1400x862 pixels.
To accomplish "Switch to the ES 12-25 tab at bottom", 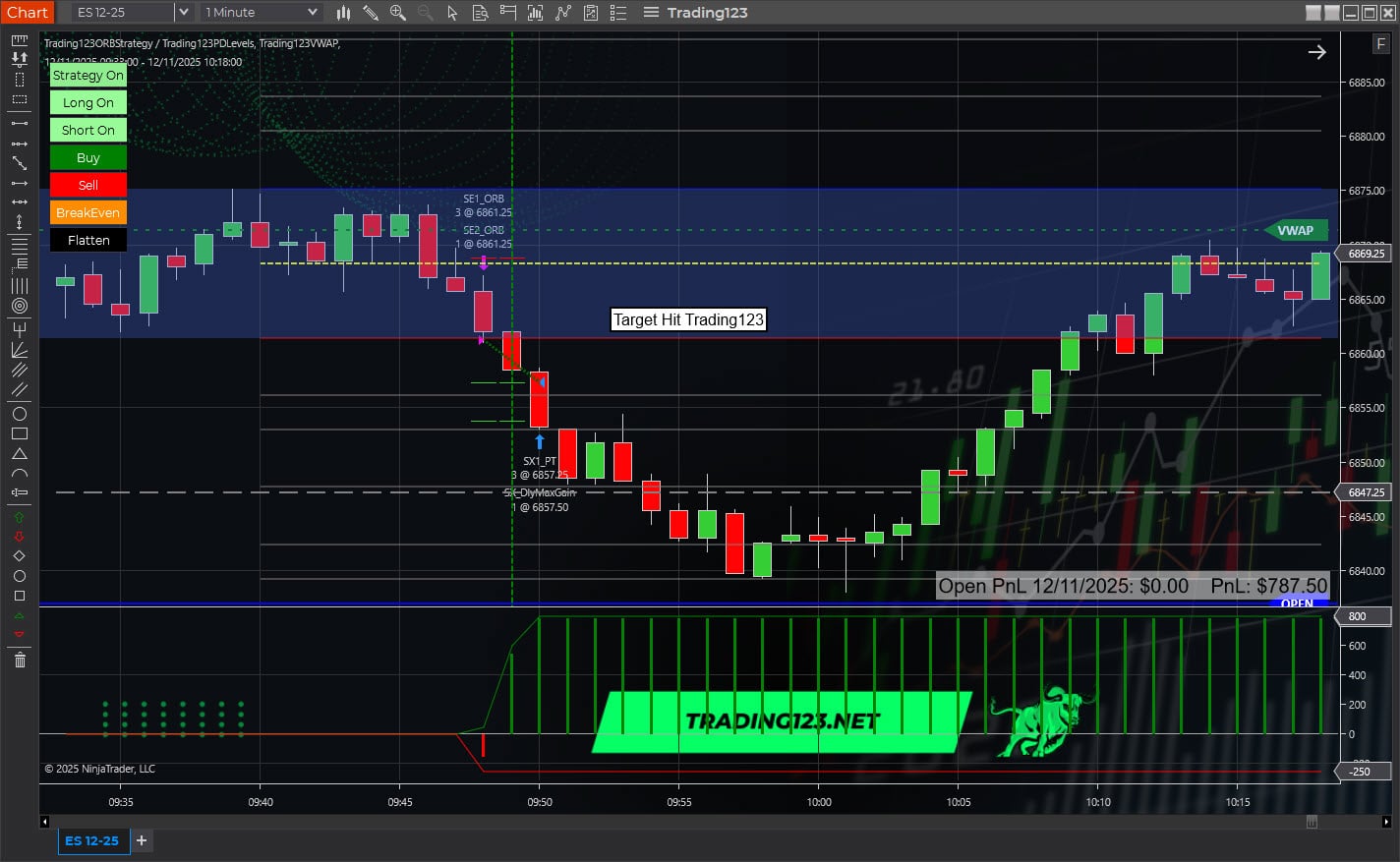I will click(x=92, y=840).
